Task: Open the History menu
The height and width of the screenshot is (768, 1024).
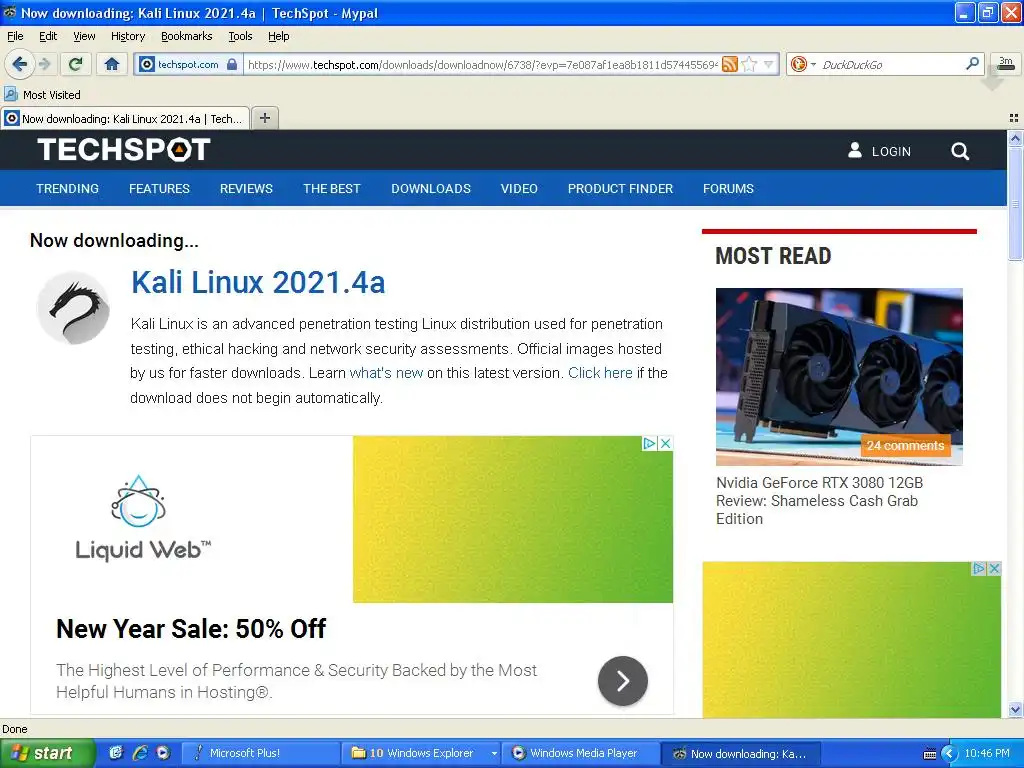Action: click(127, 36)
